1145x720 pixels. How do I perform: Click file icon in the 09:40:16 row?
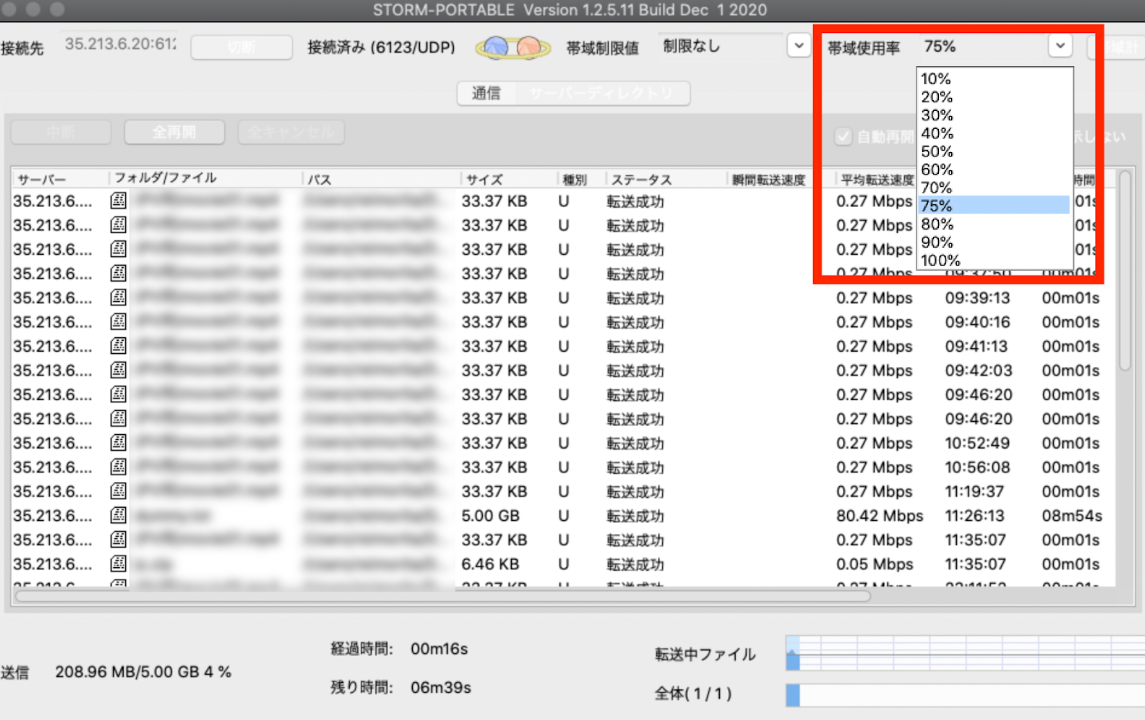(118, 321)
